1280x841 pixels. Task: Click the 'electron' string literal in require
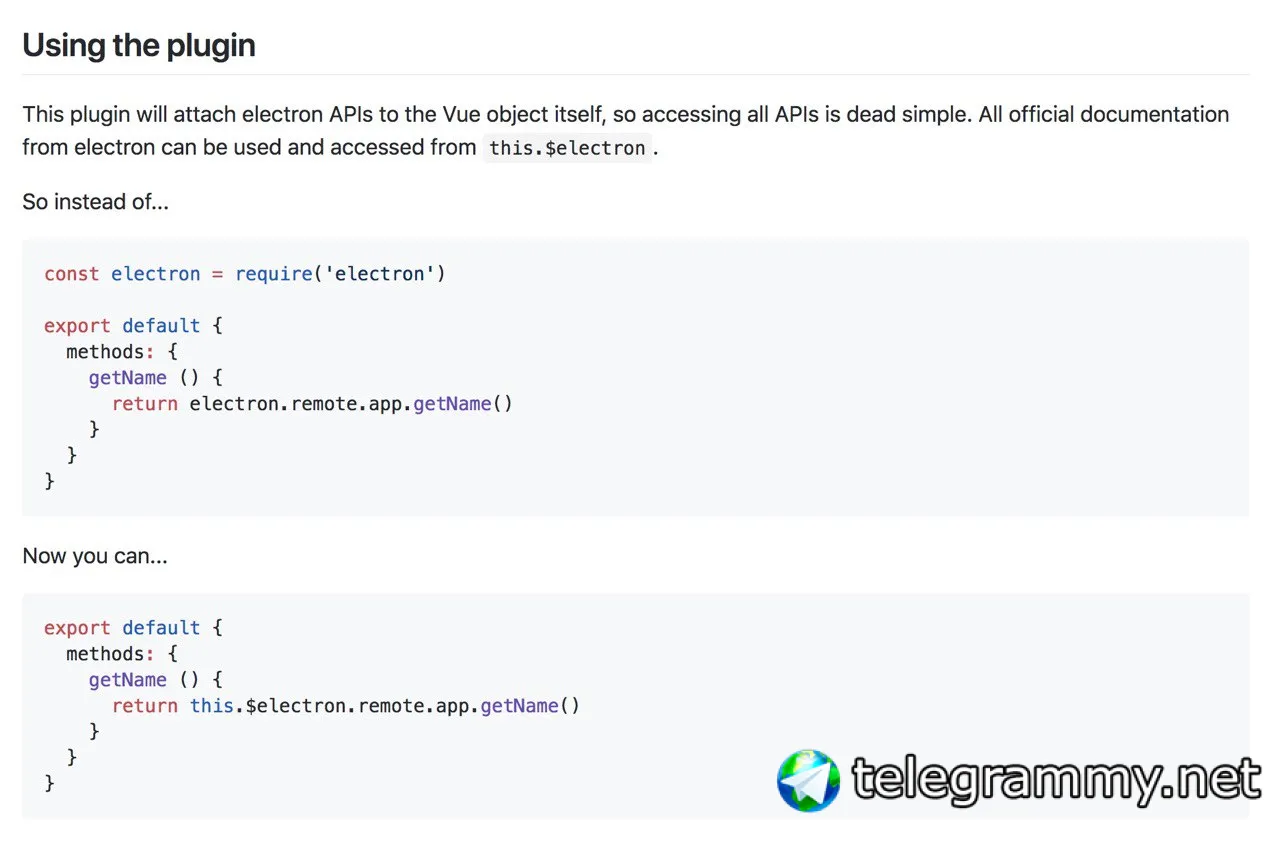(x=380, y=274)
